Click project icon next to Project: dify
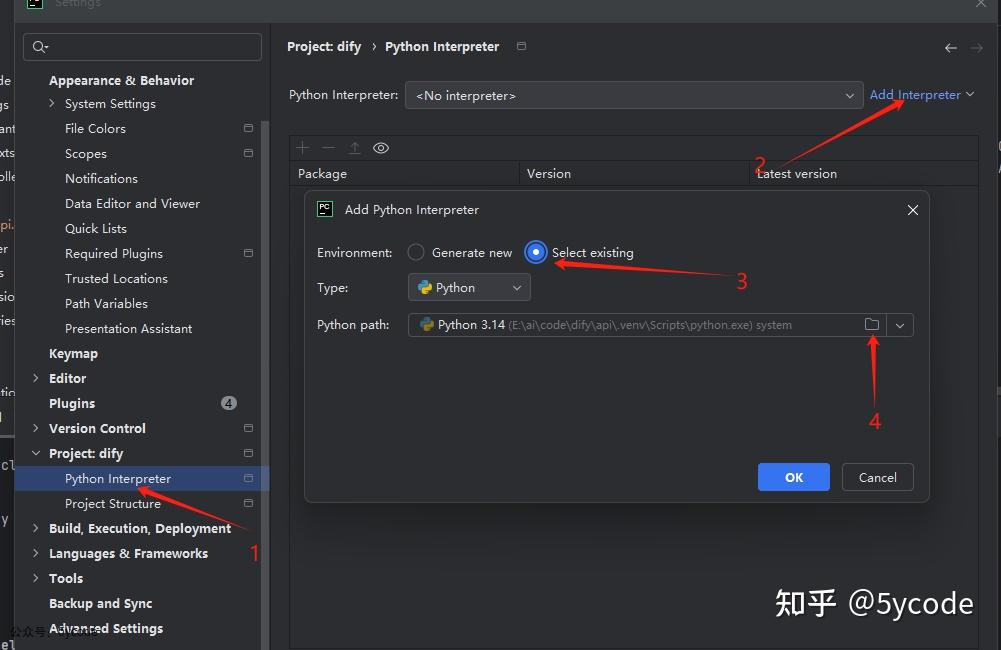The width and height of the screenshot is (1001, 650). (x=248, y=453)
